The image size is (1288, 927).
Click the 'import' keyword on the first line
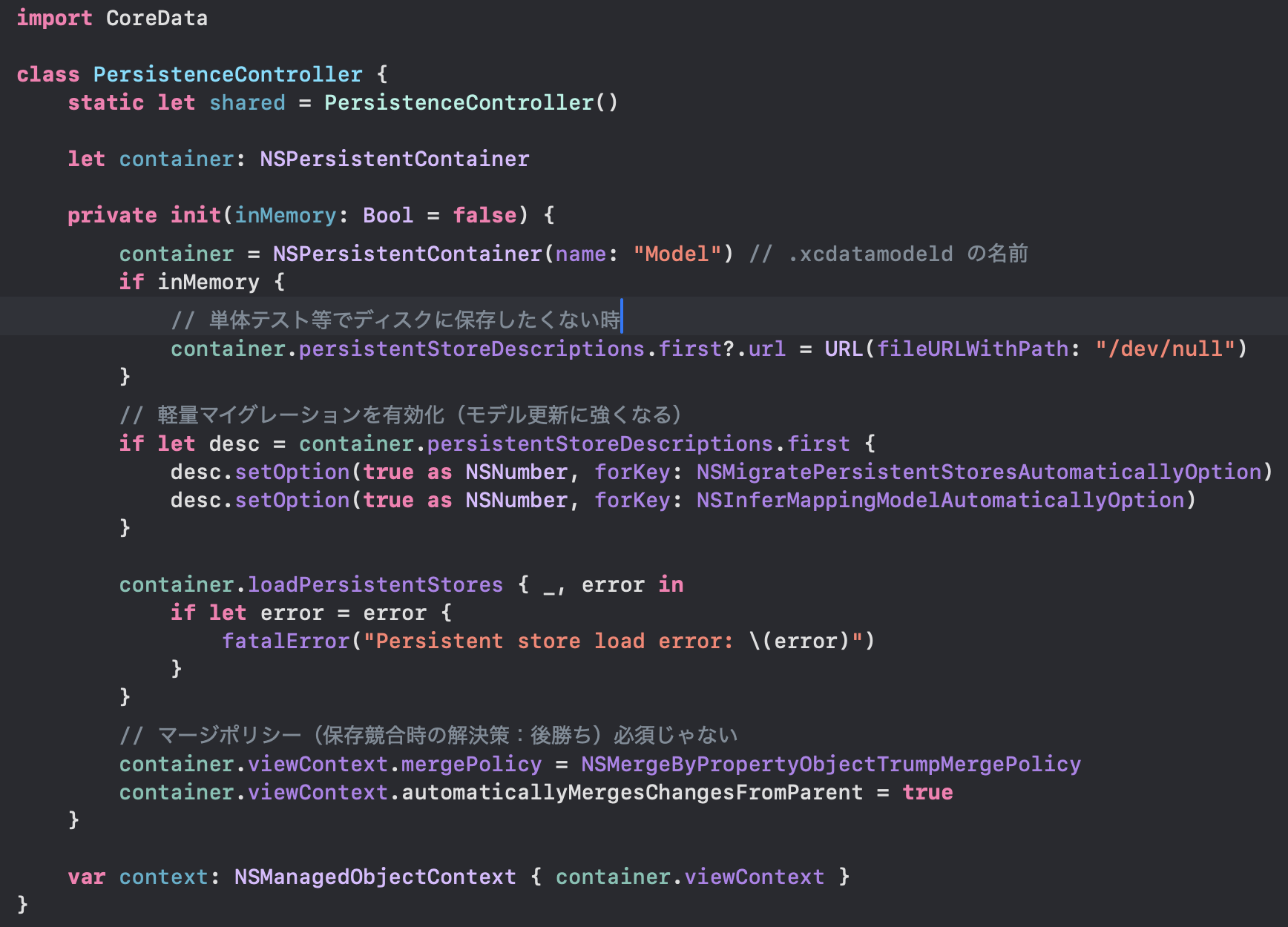tap(54, 18)
